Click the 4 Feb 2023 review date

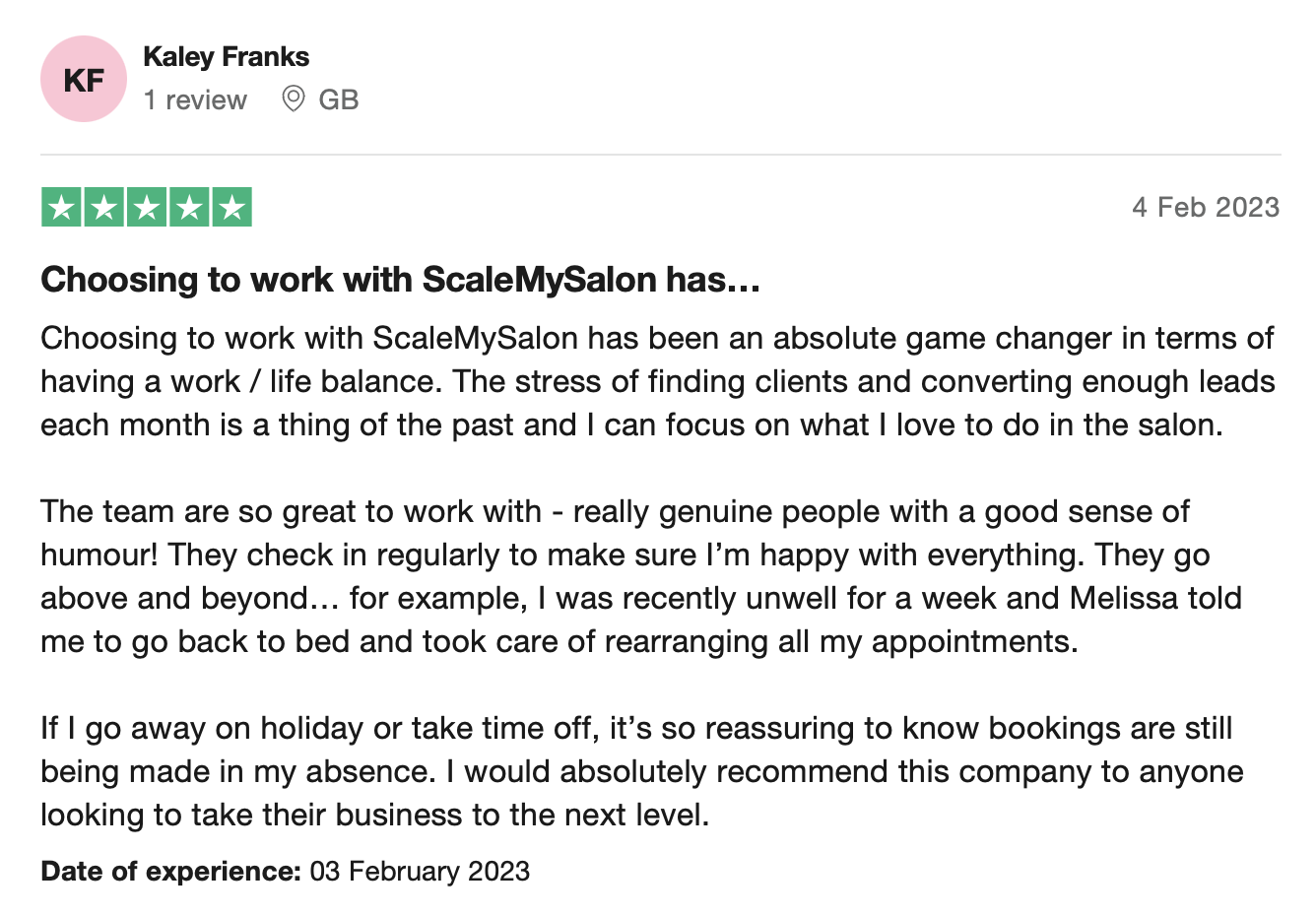click(x=1206, y=207)
